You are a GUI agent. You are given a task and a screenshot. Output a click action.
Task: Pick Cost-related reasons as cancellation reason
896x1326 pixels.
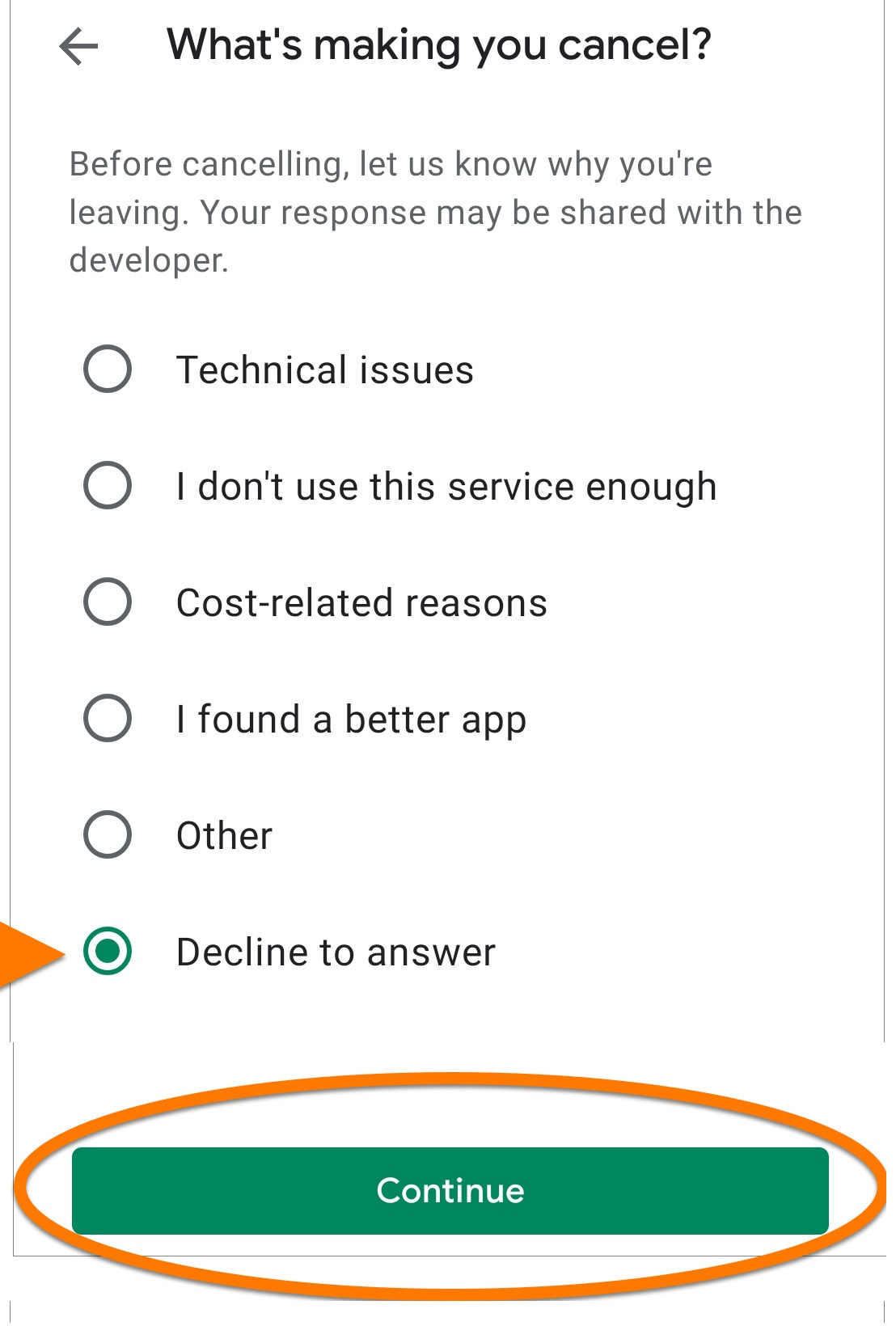tap(108, 602)
